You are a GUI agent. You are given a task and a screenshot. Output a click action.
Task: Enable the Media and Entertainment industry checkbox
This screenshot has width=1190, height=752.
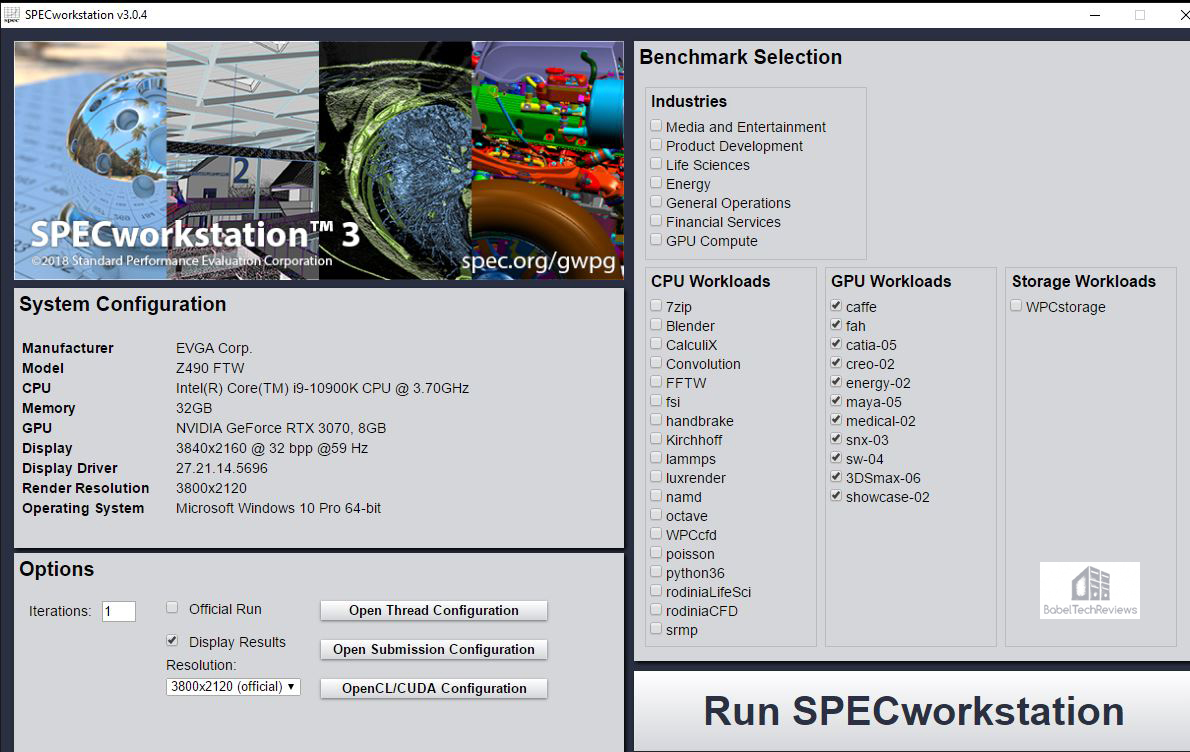click(x=656, y=126)
